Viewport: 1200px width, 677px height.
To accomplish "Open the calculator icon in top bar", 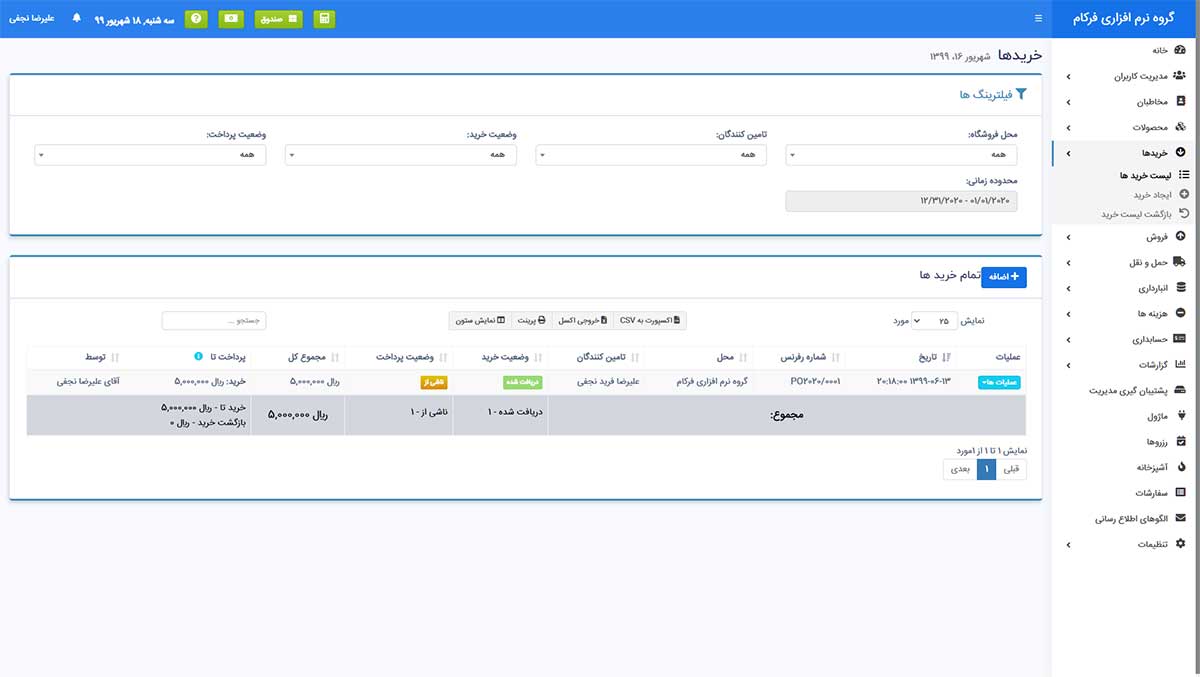I will pyautogui.click(x=324, y=19).
